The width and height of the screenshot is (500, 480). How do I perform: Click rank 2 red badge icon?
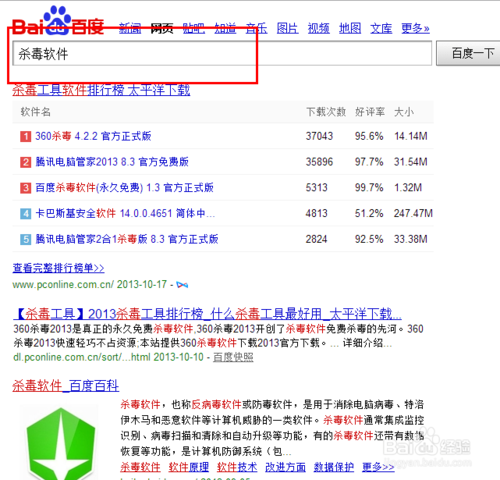coord(25,162)
